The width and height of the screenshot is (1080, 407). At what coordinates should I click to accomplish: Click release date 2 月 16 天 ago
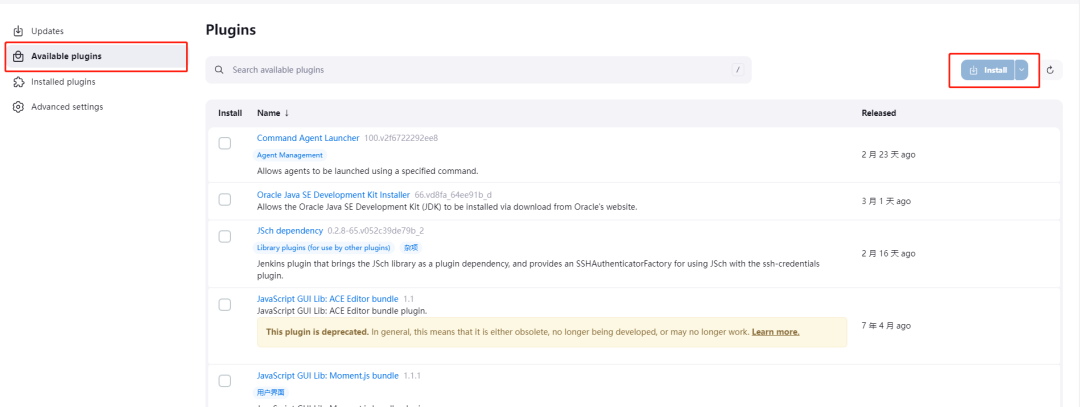[889, 253]
